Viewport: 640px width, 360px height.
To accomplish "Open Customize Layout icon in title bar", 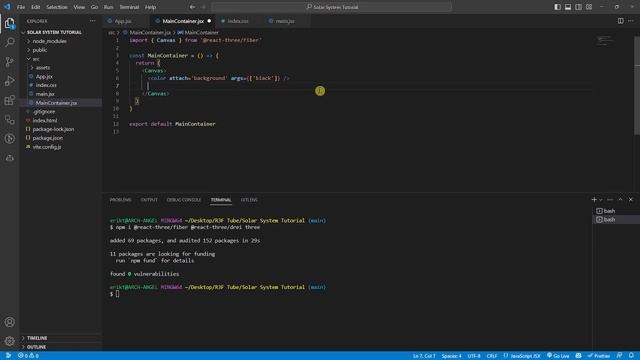I will 589,7.
